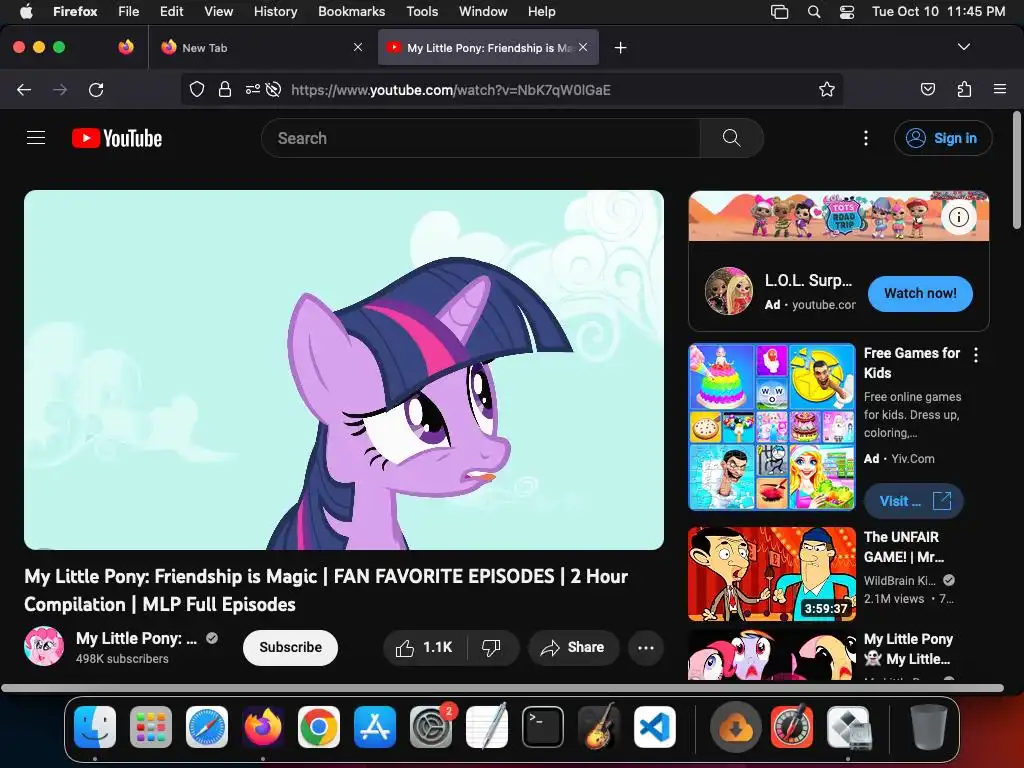Subscribe to the My Little Pony channel

click(x=290, y=647)
